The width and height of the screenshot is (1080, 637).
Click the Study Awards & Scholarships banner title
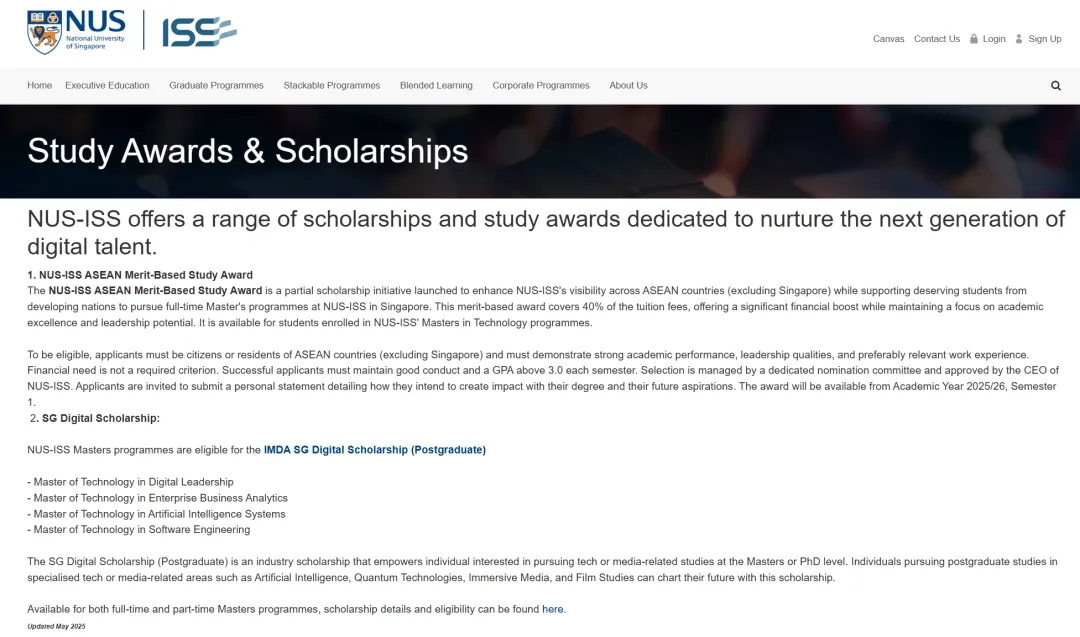(248, 151)
